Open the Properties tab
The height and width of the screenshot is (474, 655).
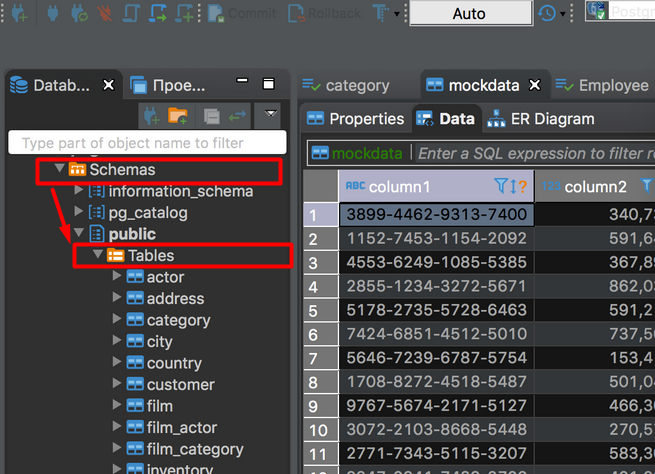pos(355,119)
